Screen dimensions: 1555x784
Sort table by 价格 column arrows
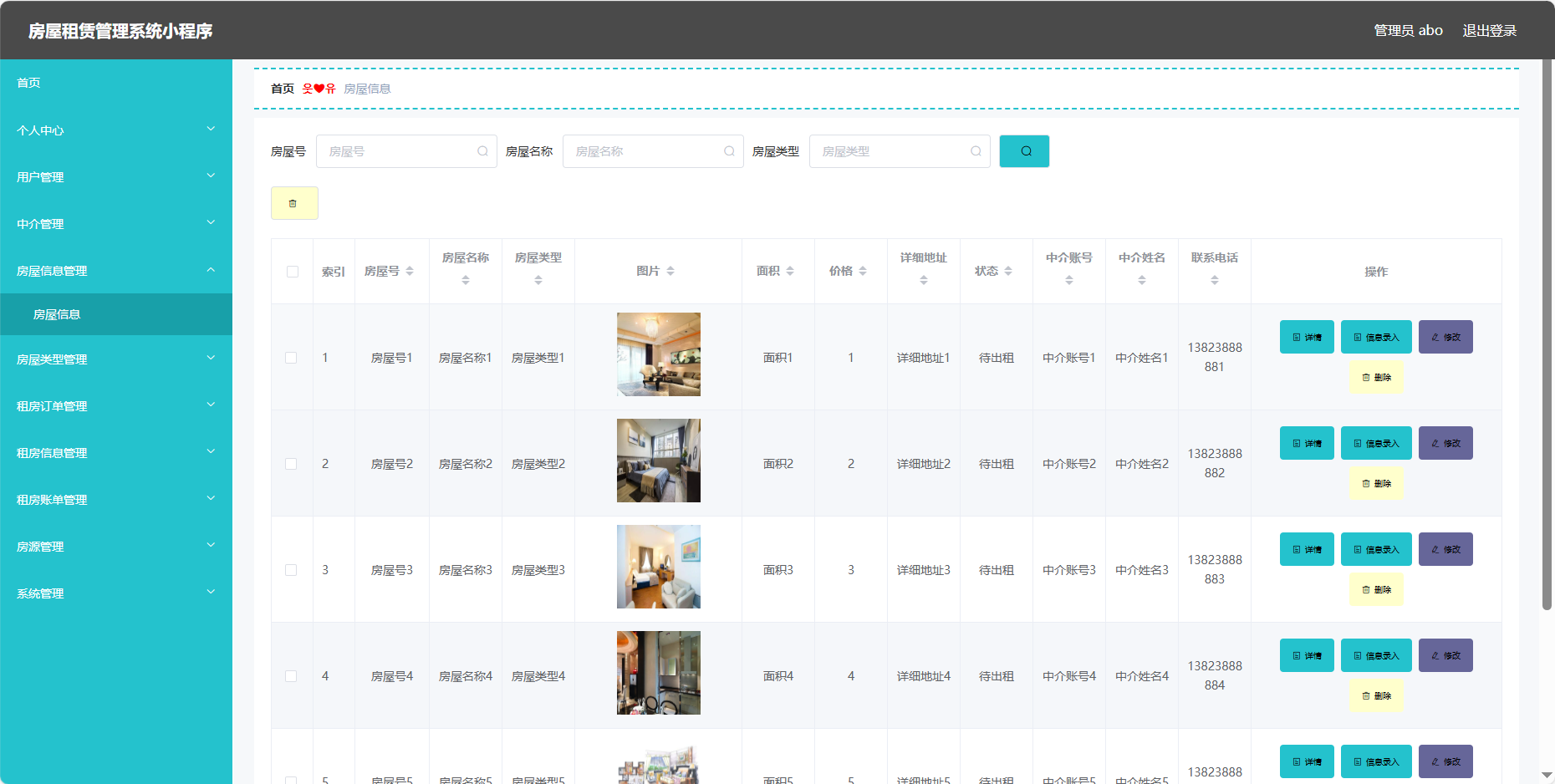pos(863,271)
